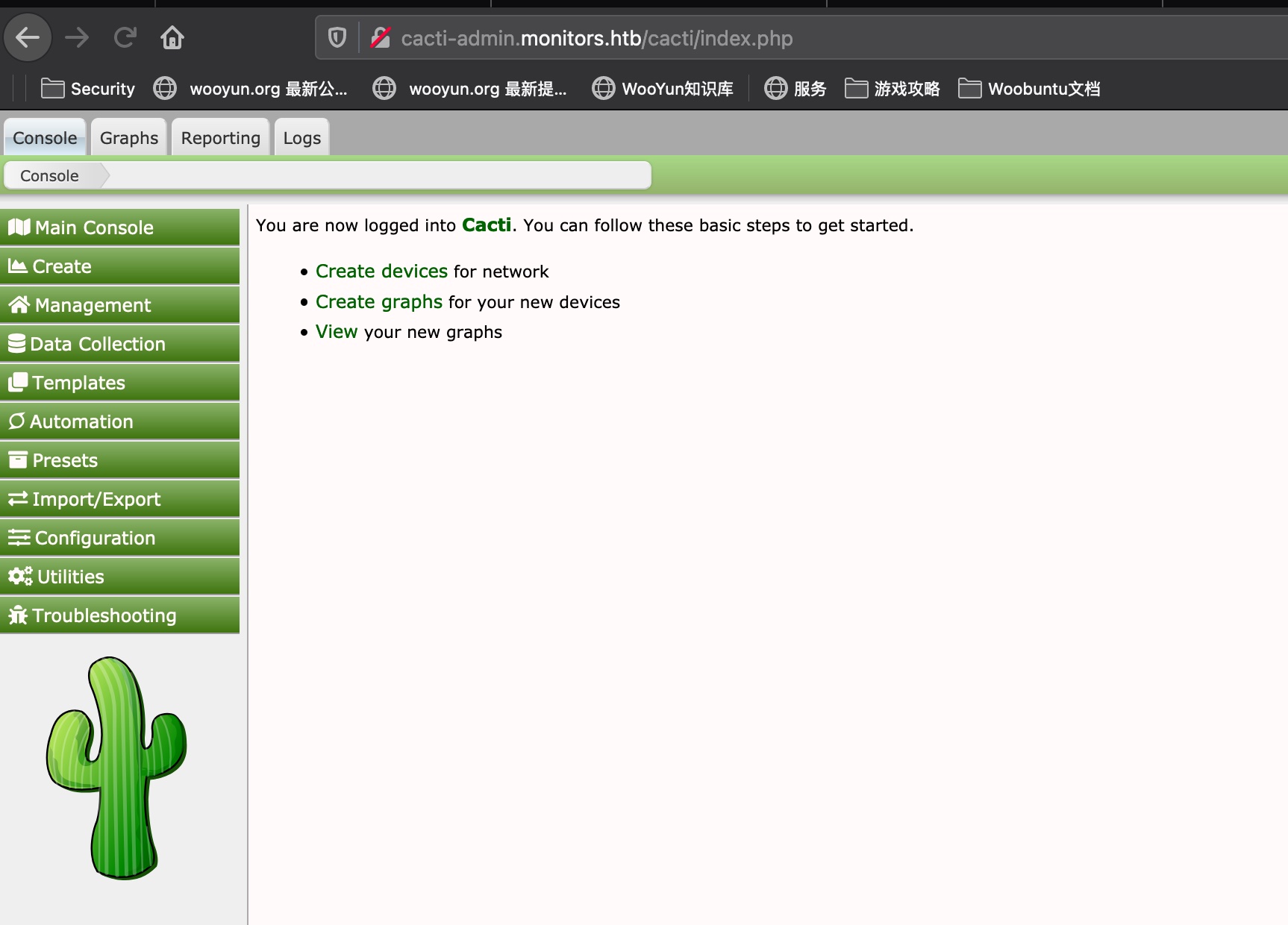The image size is (1288, 925).
Task: Click the chart icon beside Create
Action: point(18,266)
